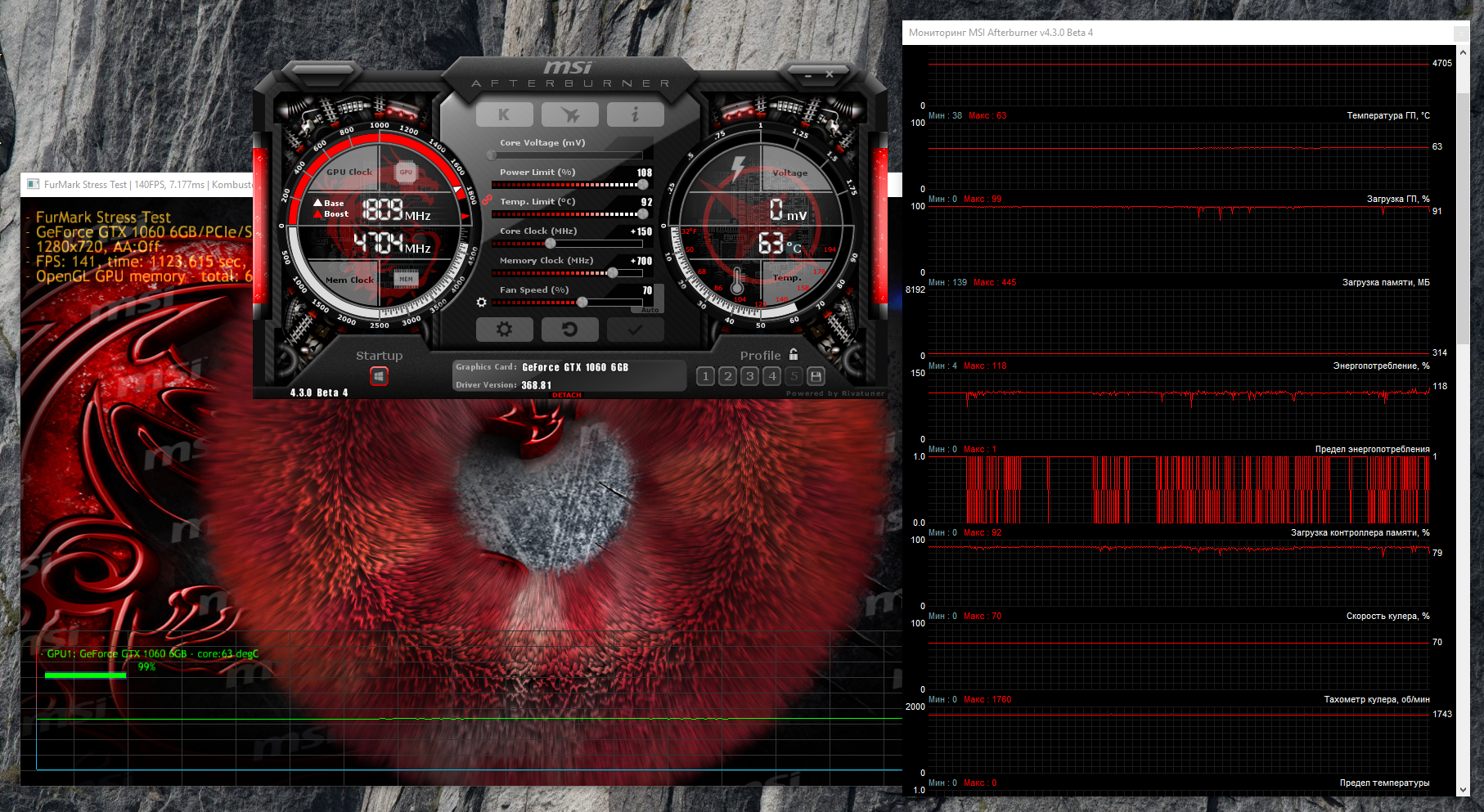Click the Core Clock slider handle
This screenshot has width=1484, height=812.
[x=550, y=244]
